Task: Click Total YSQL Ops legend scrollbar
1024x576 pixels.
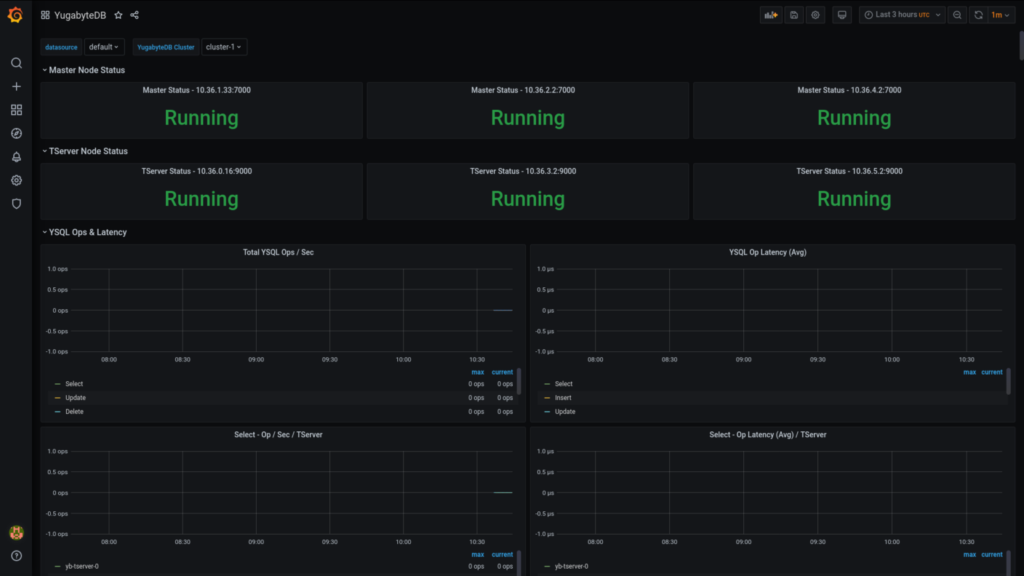Action: point(519,381)
